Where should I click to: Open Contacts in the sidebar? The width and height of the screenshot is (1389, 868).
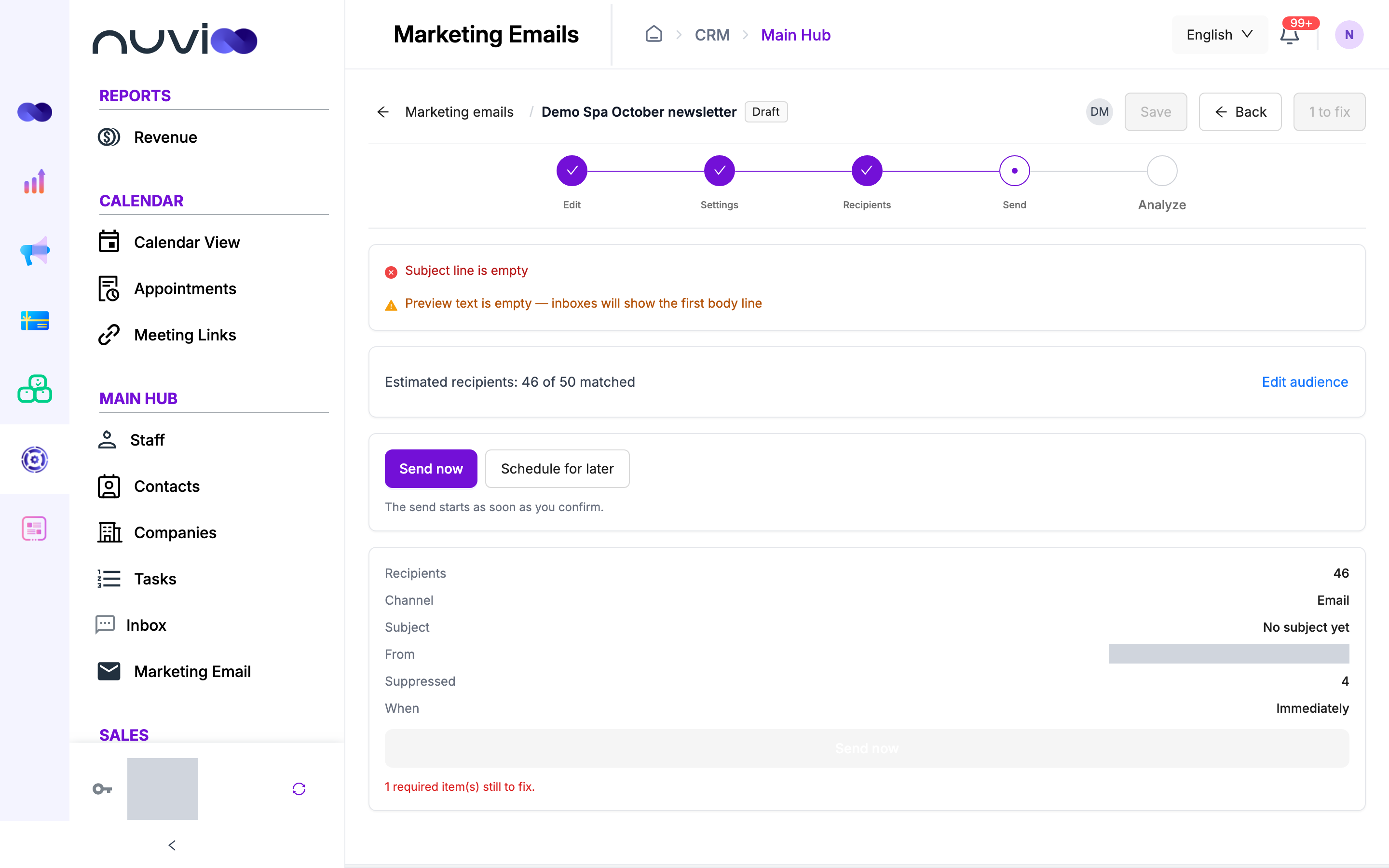pyautogui.click(x=149, y=486)
